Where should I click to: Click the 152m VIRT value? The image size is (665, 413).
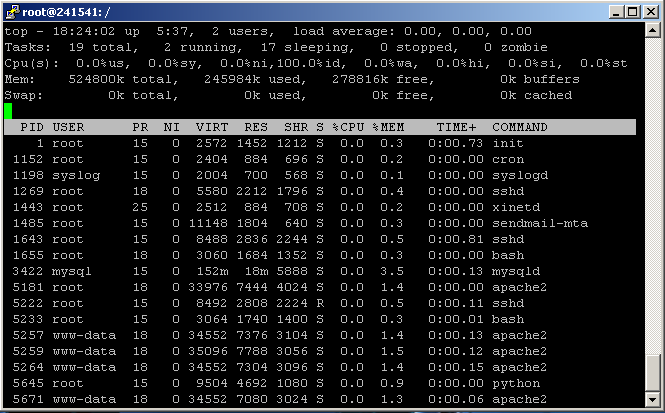(x=212, y=271)
